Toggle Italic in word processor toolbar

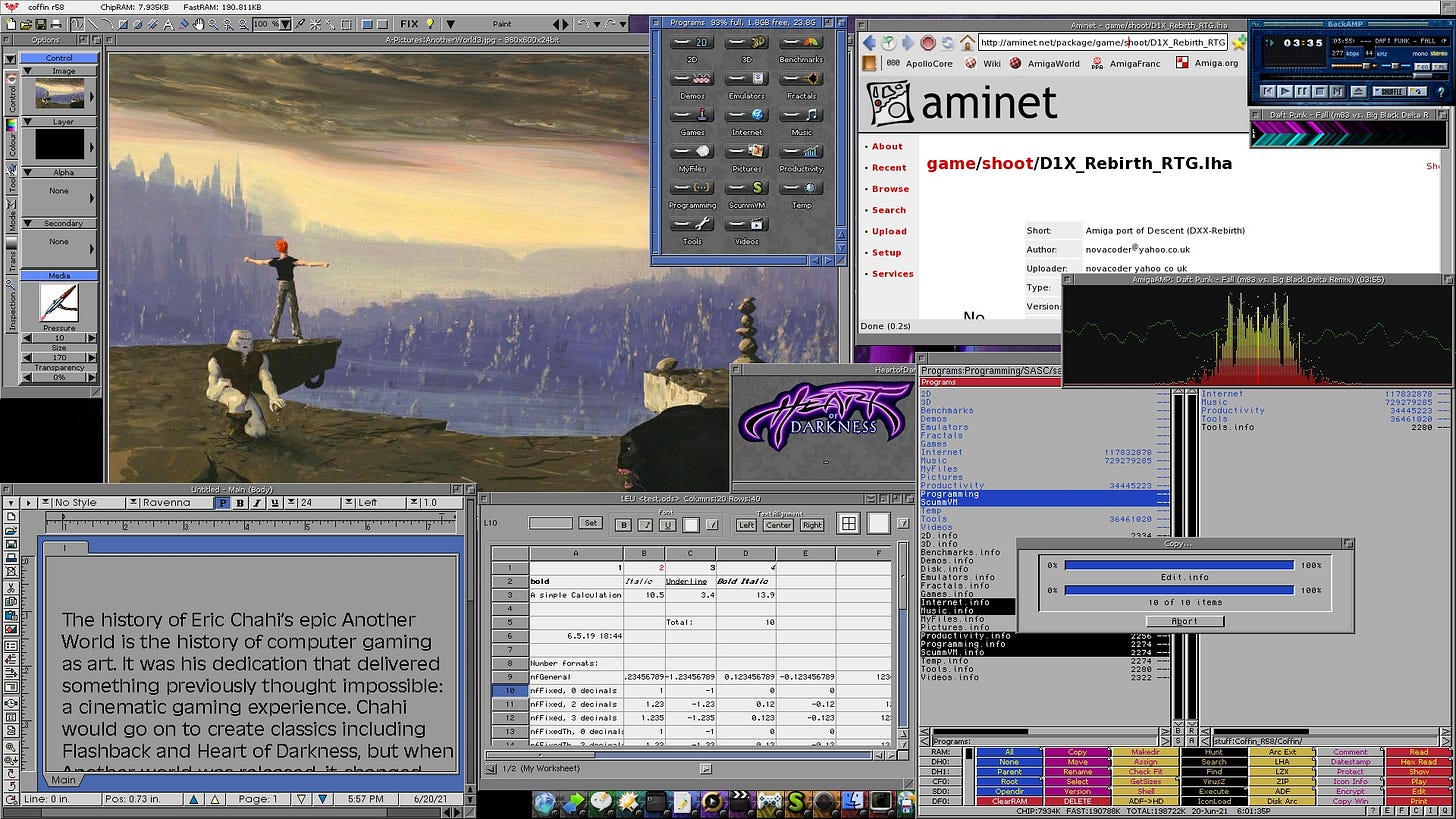[258, 503]
